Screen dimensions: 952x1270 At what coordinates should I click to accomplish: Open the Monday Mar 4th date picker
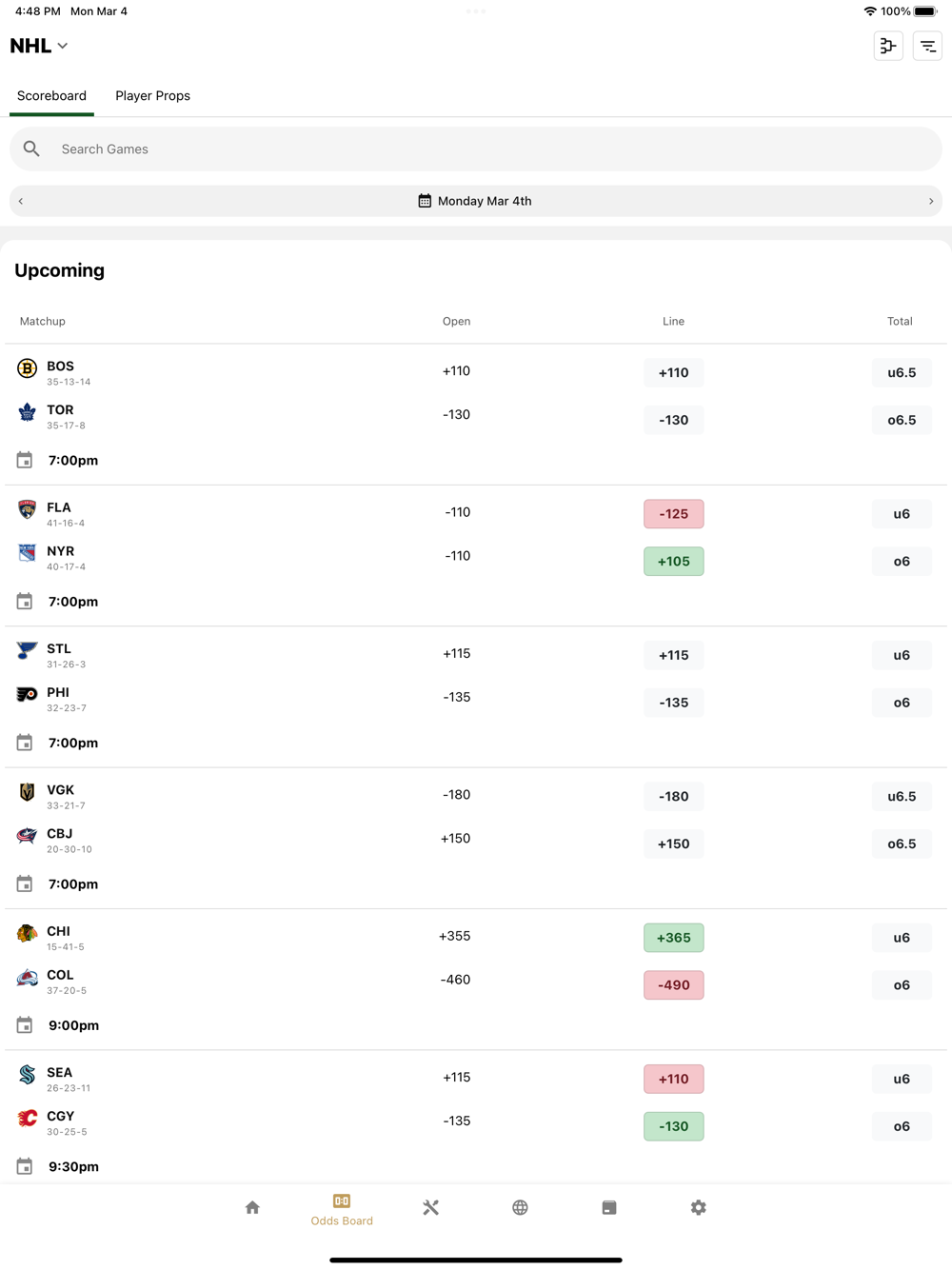click(475, 201)
